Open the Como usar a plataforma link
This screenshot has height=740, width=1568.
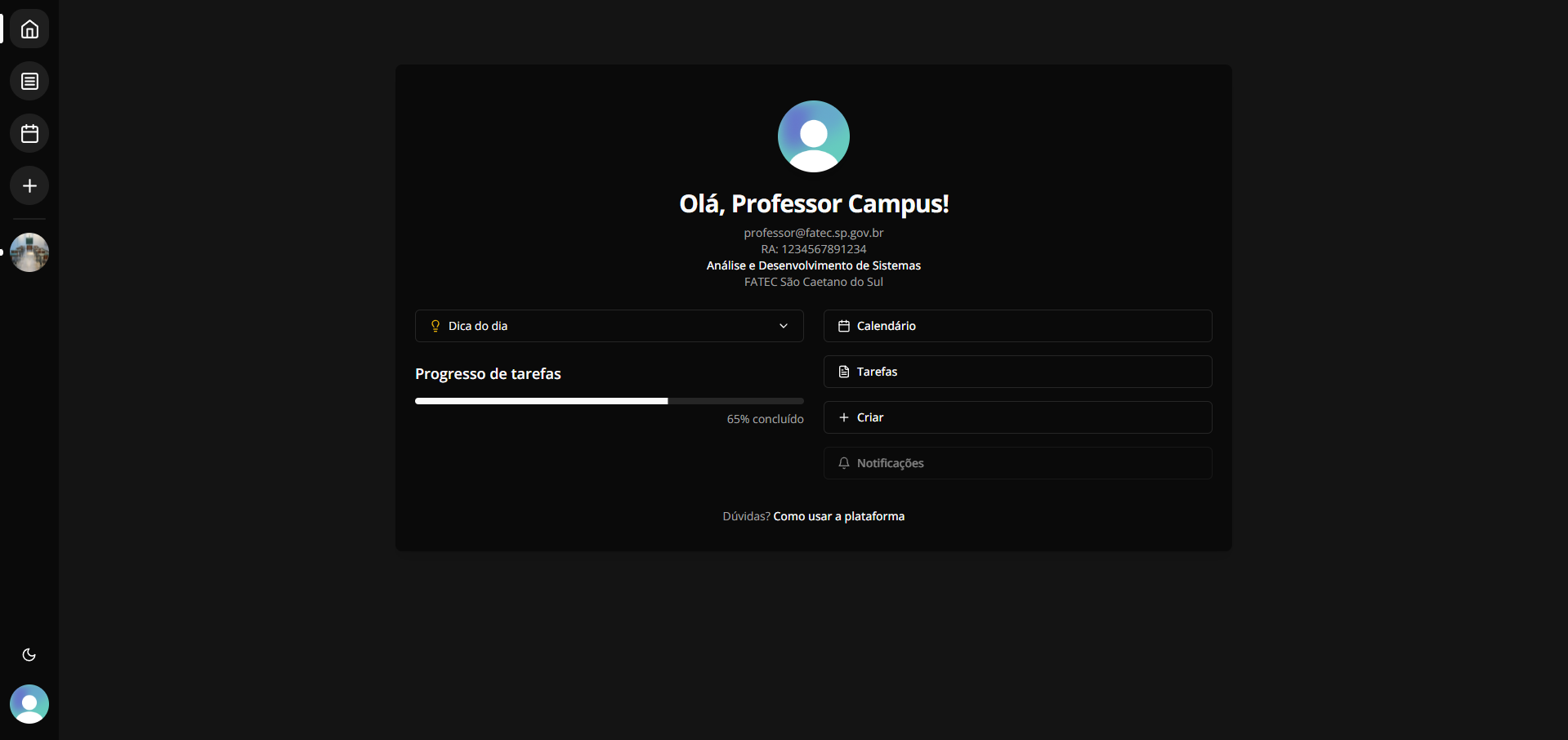pyautogui.click(x=838, y=516)
